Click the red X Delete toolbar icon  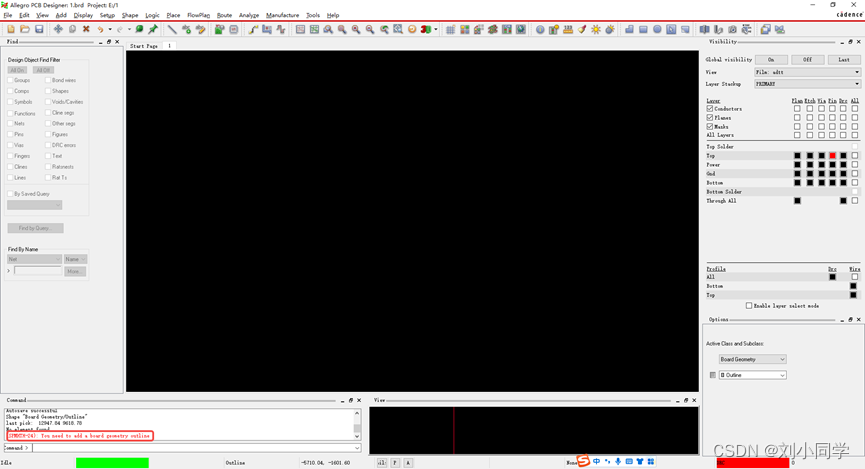pyautogui.click(x=86, y=30)
